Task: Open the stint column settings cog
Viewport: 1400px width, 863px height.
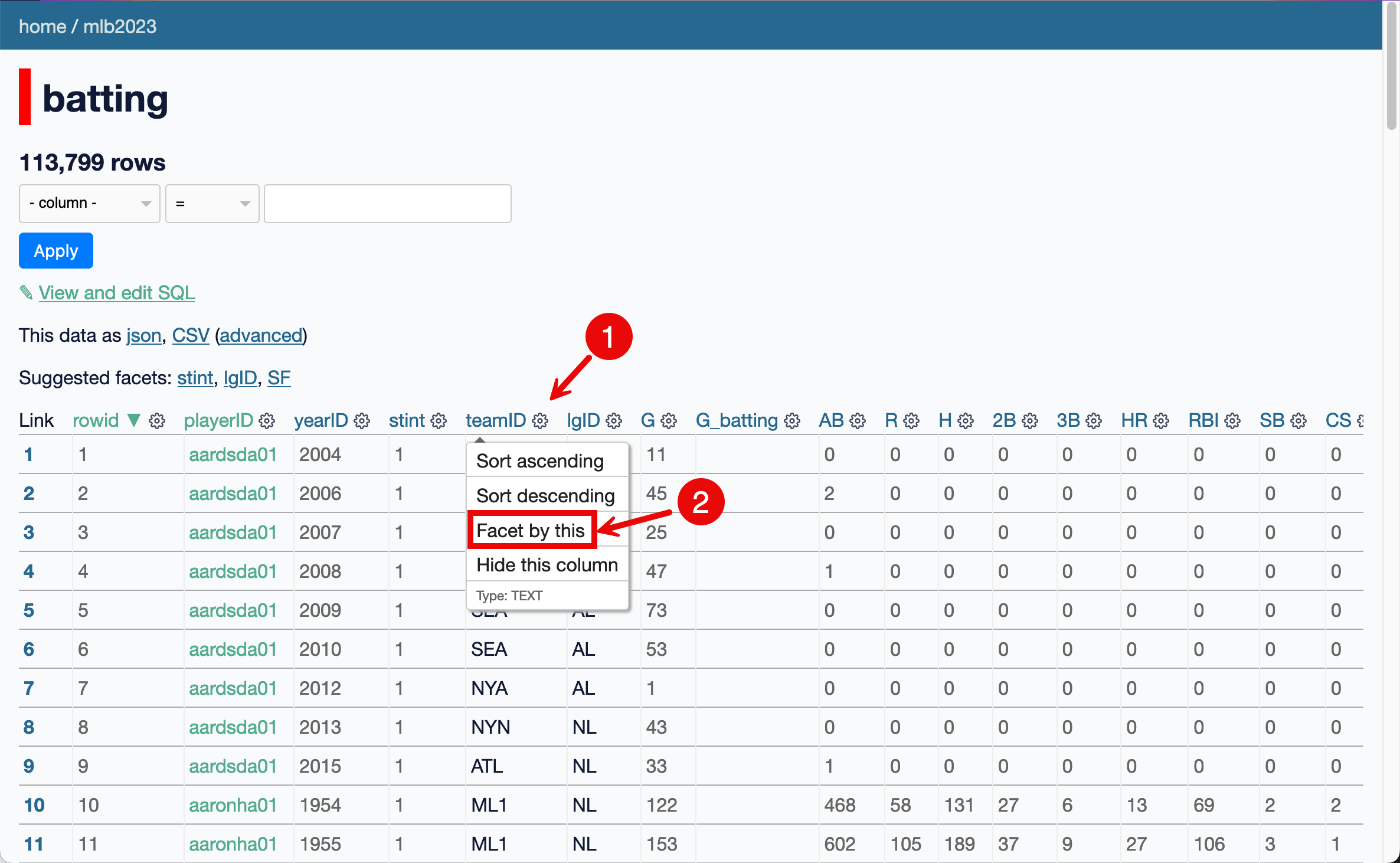Action: click(439, 421)
